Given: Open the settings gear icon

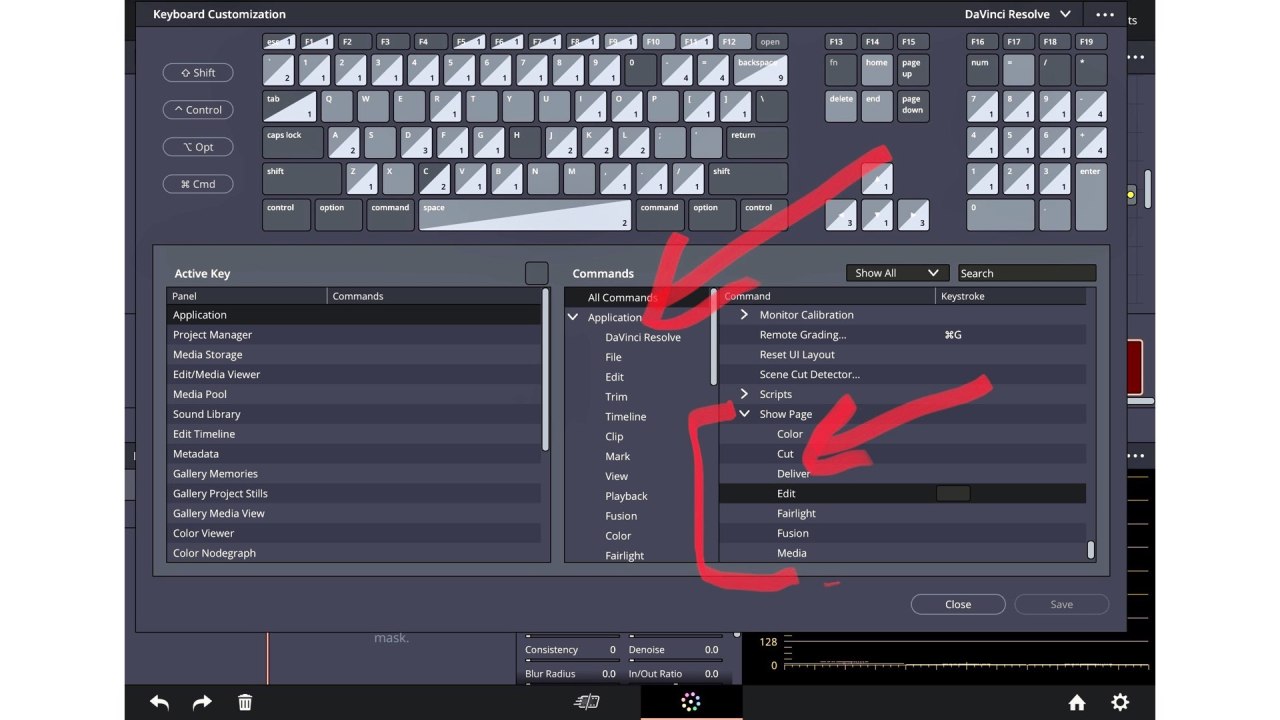Looking at the screenshot, I should click(1120, 702).
